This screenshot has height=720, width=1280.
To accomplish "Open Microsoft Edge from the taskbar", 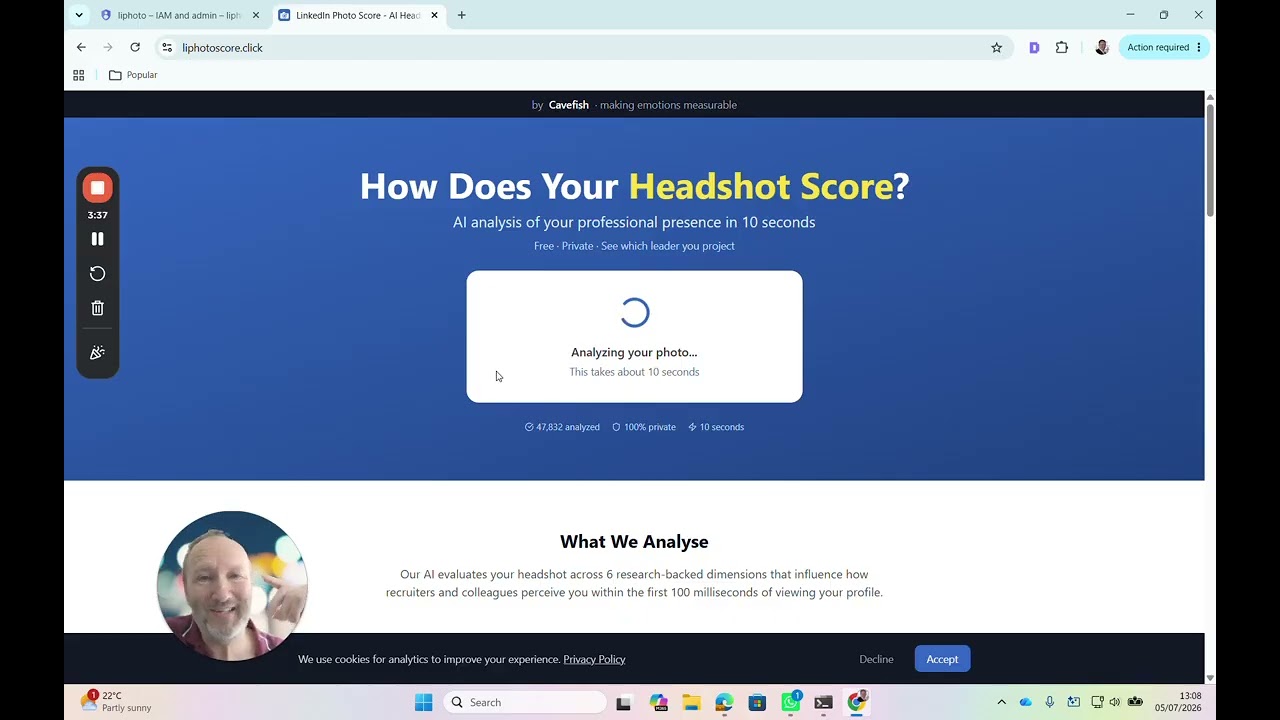I will (724, 702).
